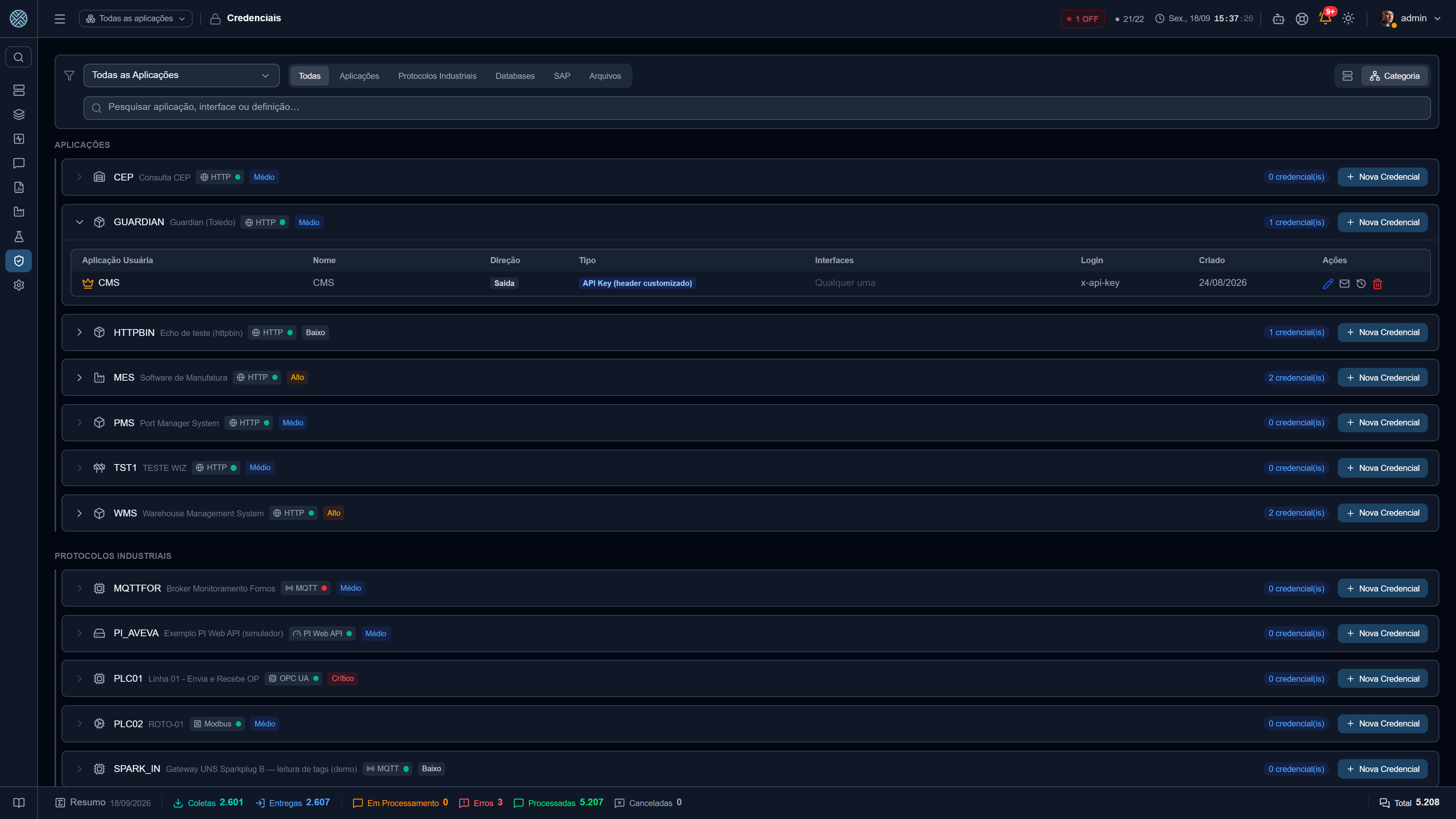The height and width of the screenshot is (819, 1456).
Task: Open the flask lab sidebar icon
Action: pos(19,236)
